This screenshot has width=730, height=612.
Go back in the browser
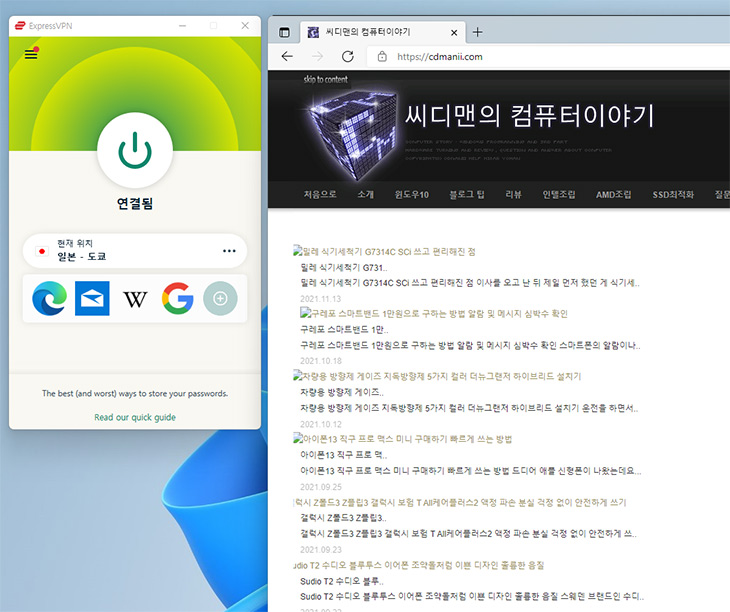pos(287,57)
